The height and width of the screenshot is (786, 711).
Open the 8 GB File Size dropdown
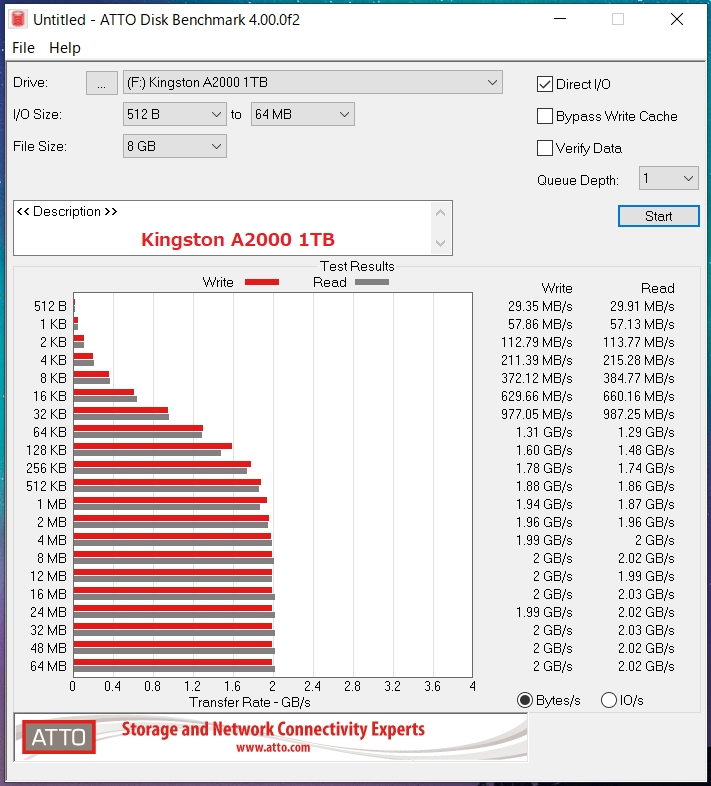pos(174,146)
